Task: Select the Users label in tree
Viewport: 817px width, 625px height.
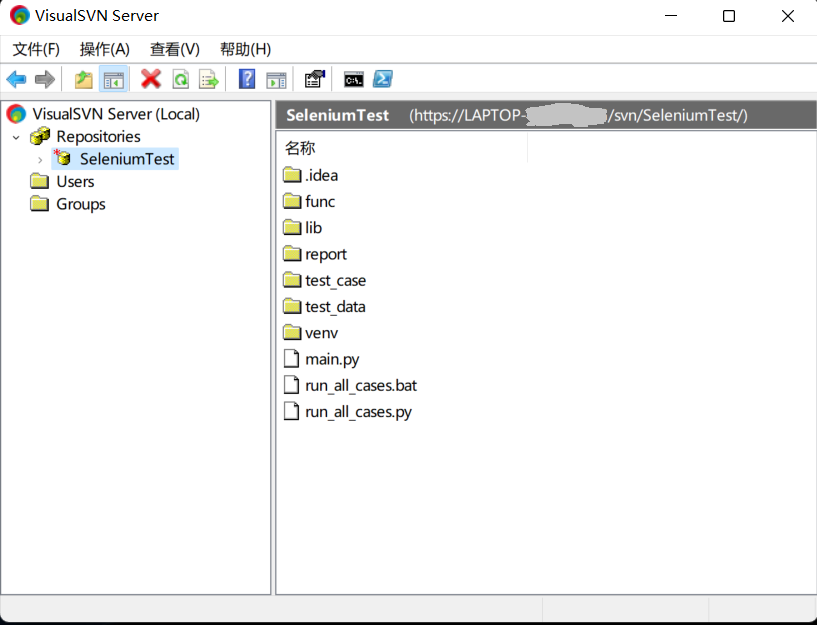Action: (75, 181)
